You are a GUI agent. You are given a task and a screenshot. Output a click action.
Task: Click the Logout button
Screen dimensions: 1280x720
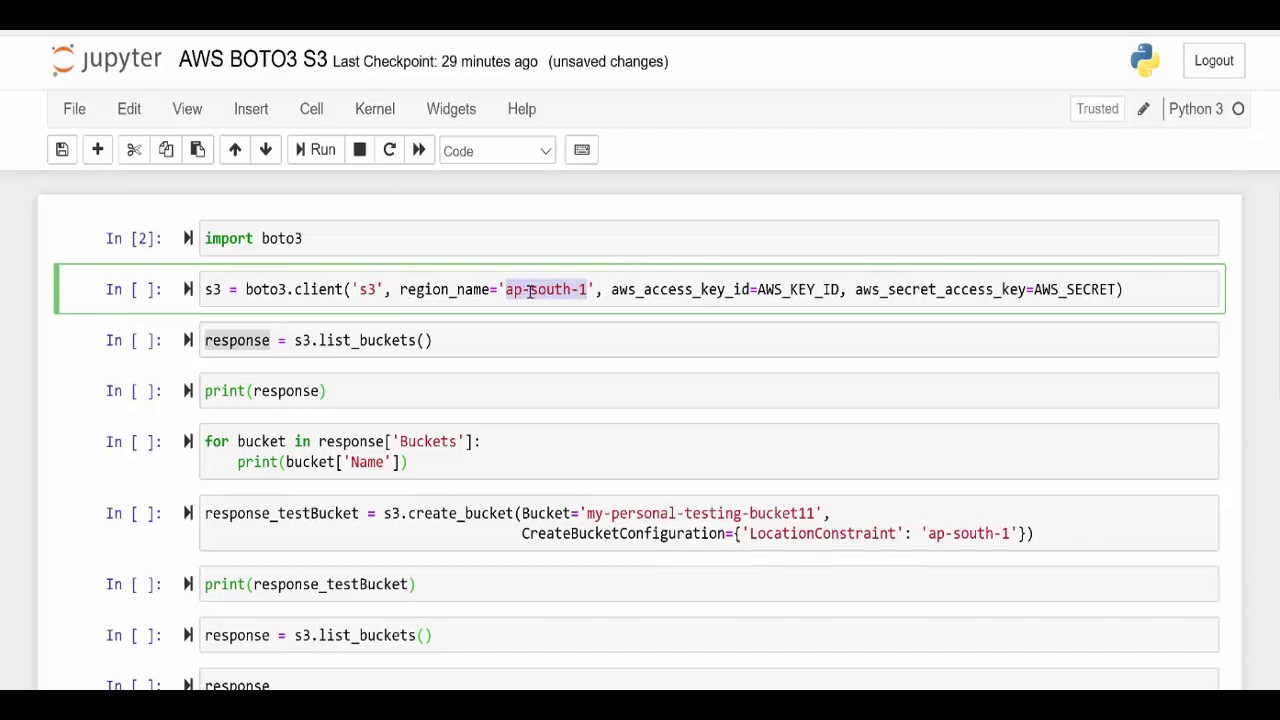(1214, 61)
